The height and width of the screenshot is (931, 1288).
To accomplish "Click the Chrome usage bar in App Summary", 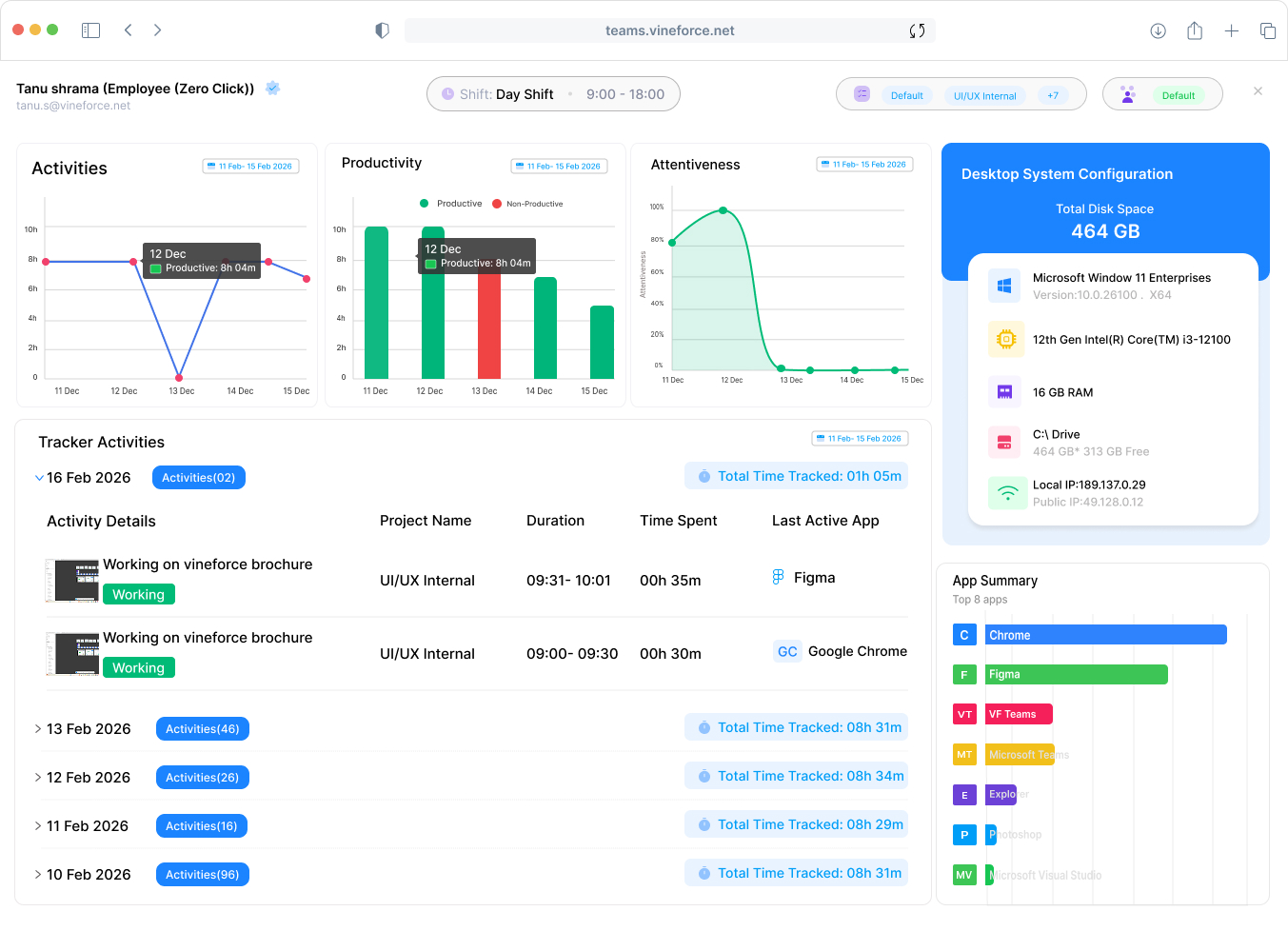I will pyautogui.click(x=1104, y=634).
